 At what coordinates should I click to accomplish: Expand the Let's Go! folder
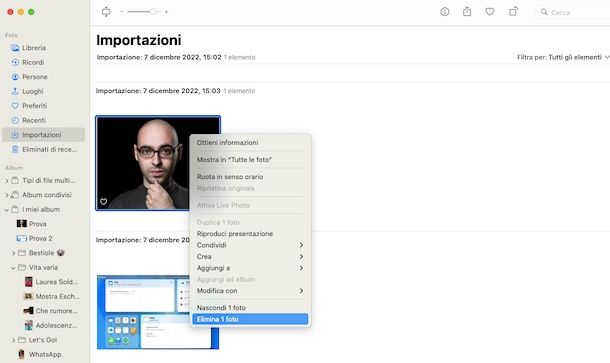13,340
